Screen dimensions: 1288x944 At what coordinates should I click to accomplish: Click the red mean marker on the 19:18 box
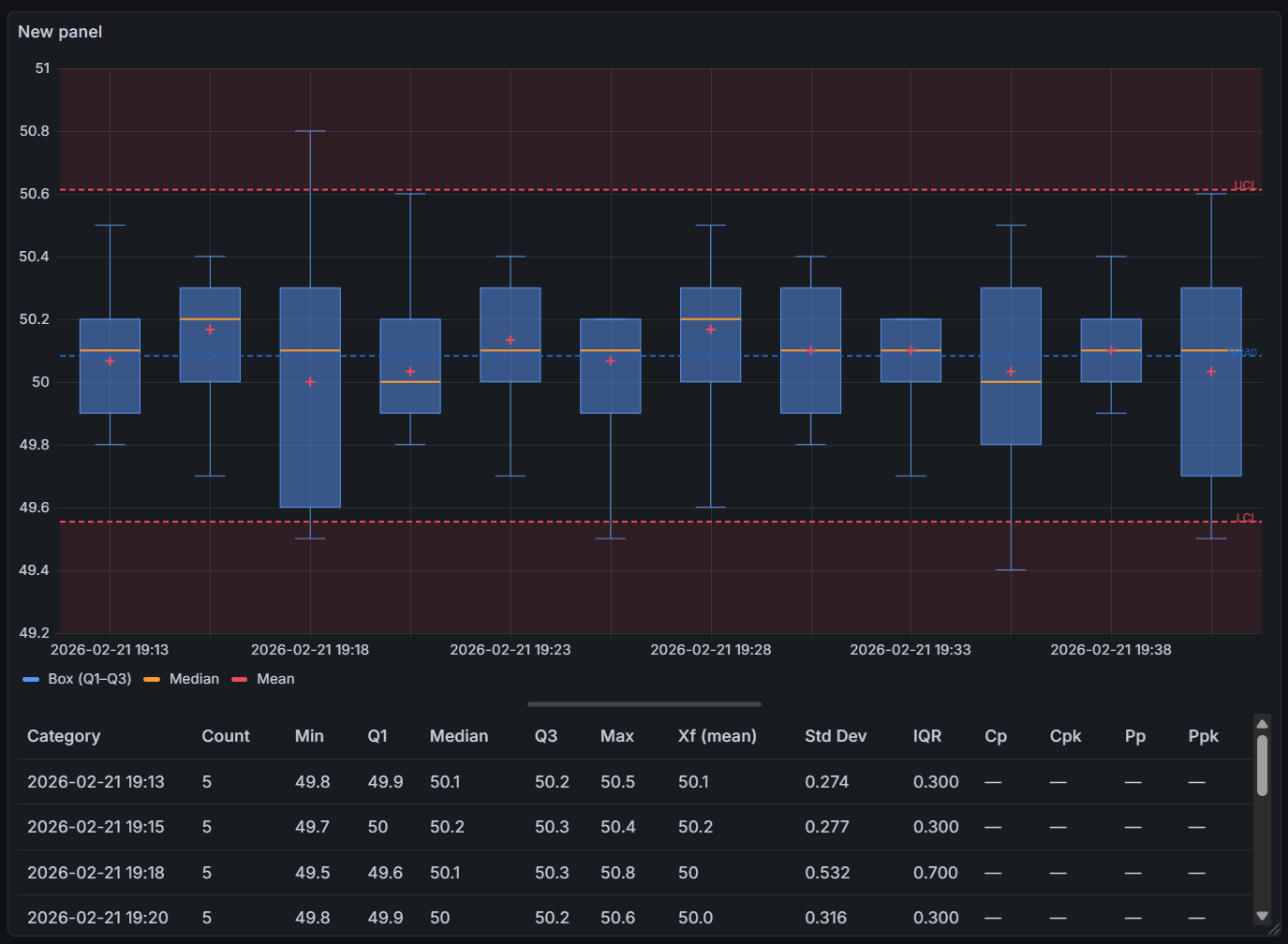309,380
